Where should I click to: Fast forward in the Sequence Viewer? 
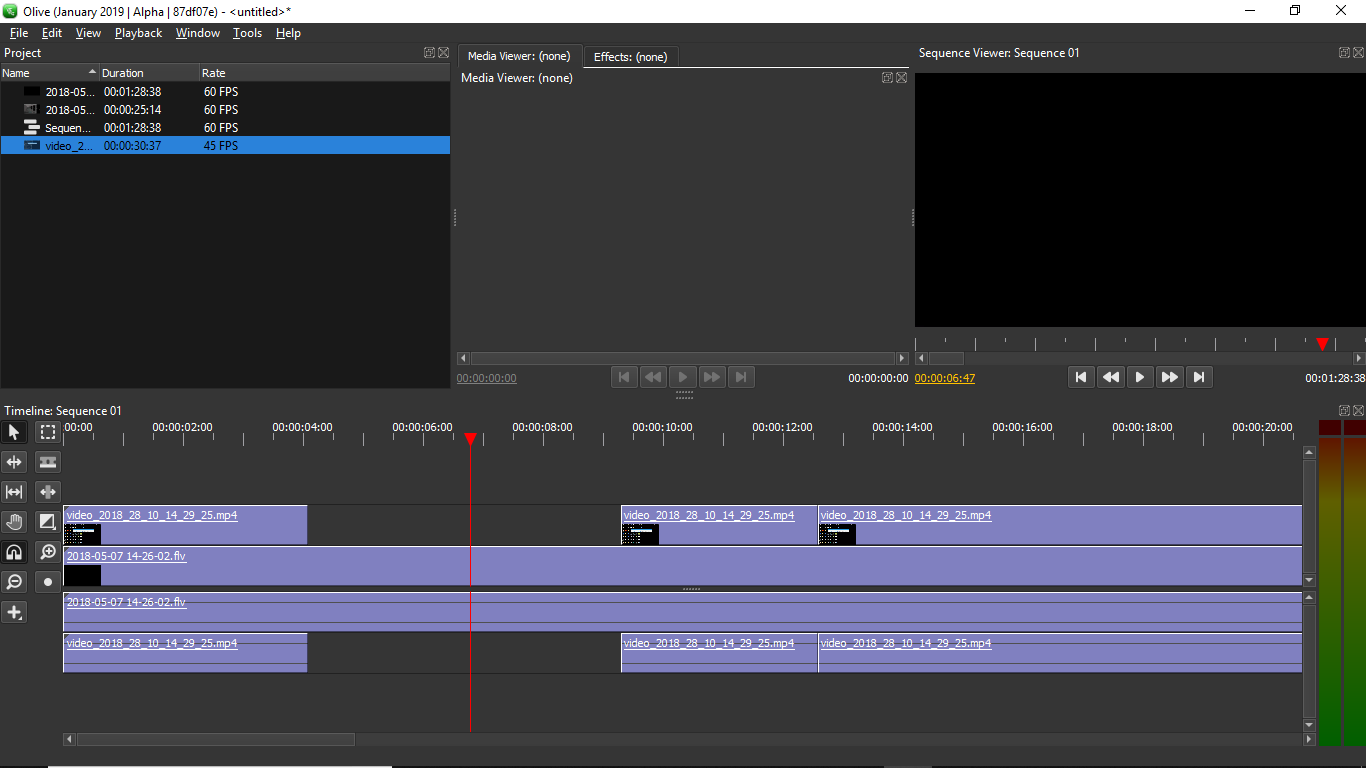pyautogui.click(x=1169, y=377)
